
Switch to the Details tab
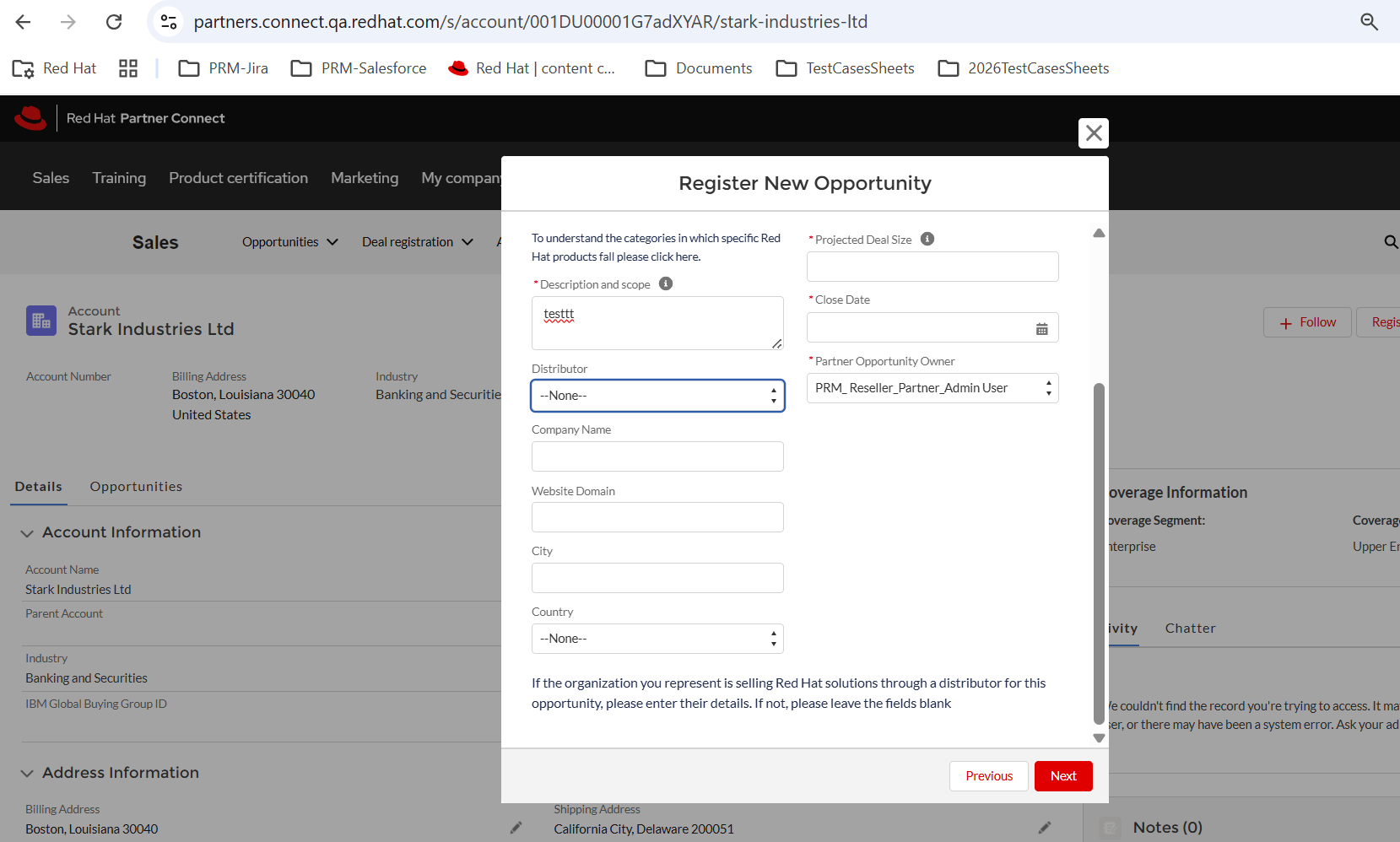coord(38,487)
